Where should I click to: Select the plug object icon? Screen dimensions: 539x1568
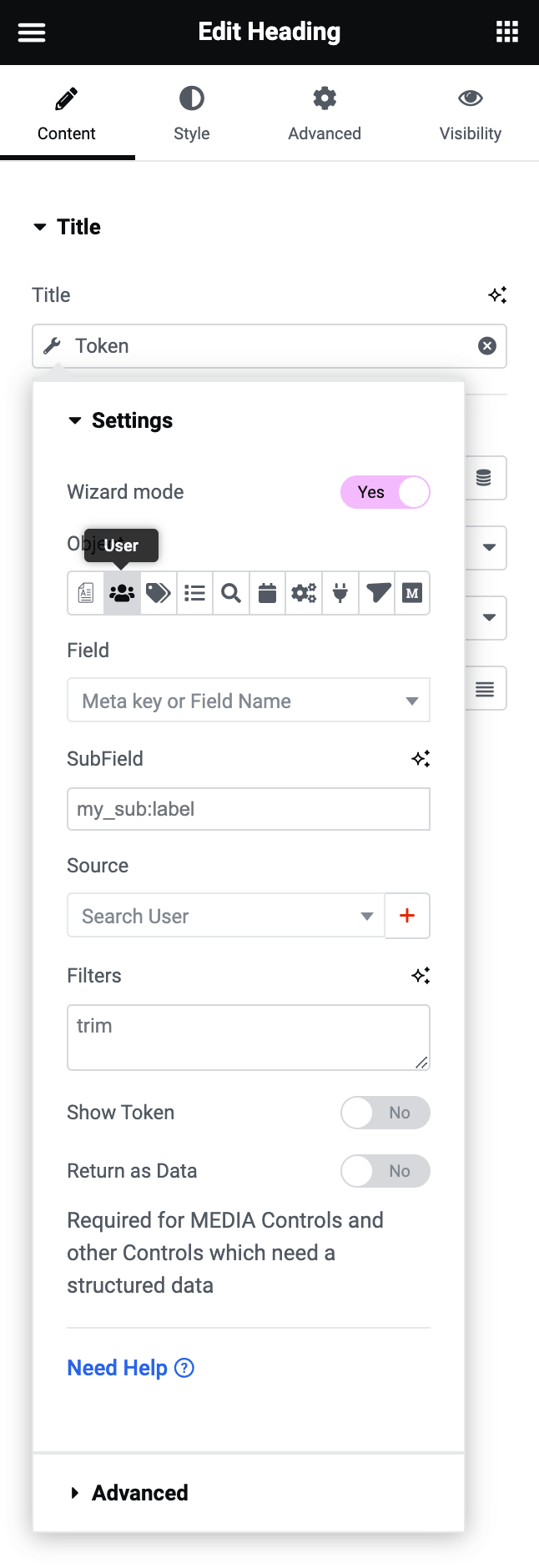click(340, 593)
